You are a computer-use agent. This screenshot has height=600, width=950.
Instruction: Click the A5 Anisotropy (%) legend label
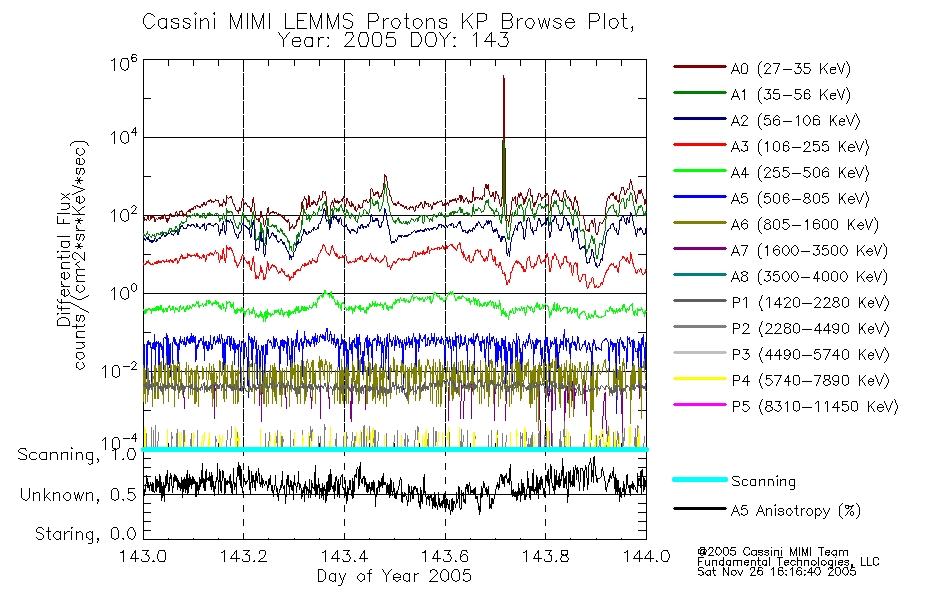[x=796, y=511]
